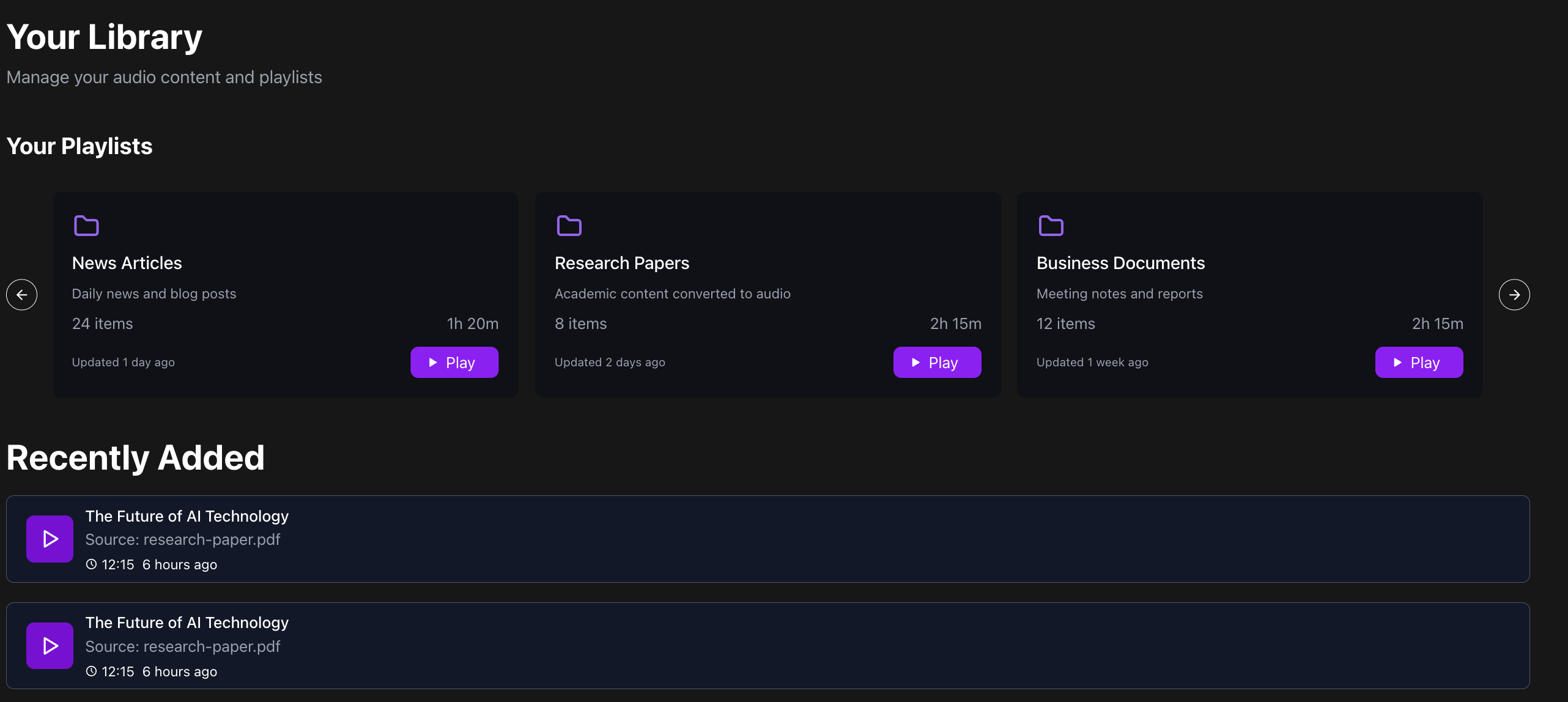Click the clock icon on first recent item
Viewport: 1568px width, 702px height.
pyautogui.click(x=91, y=564)
